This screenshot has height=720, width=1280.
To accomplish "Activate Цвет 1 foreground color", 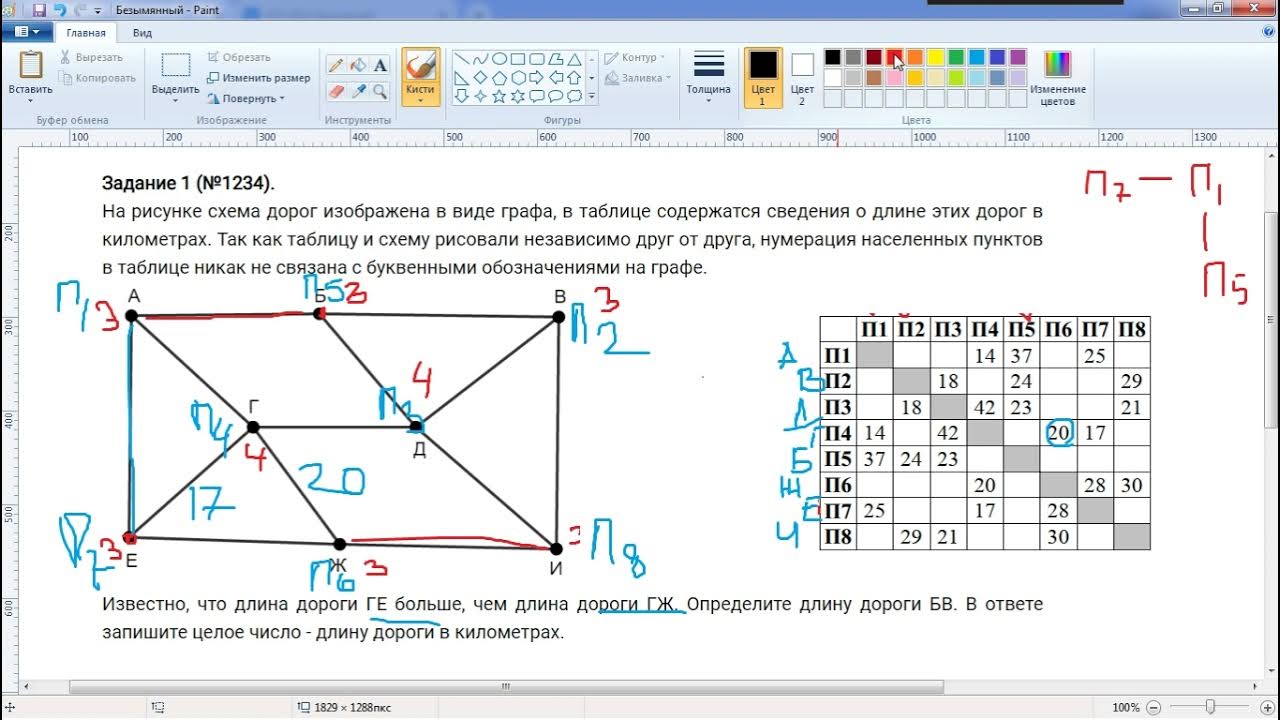I will tap(763, 78).
